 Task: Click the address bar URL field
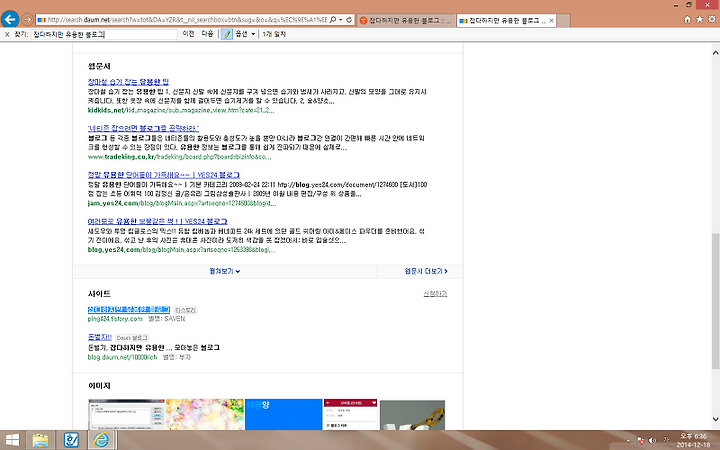point(187,20)
